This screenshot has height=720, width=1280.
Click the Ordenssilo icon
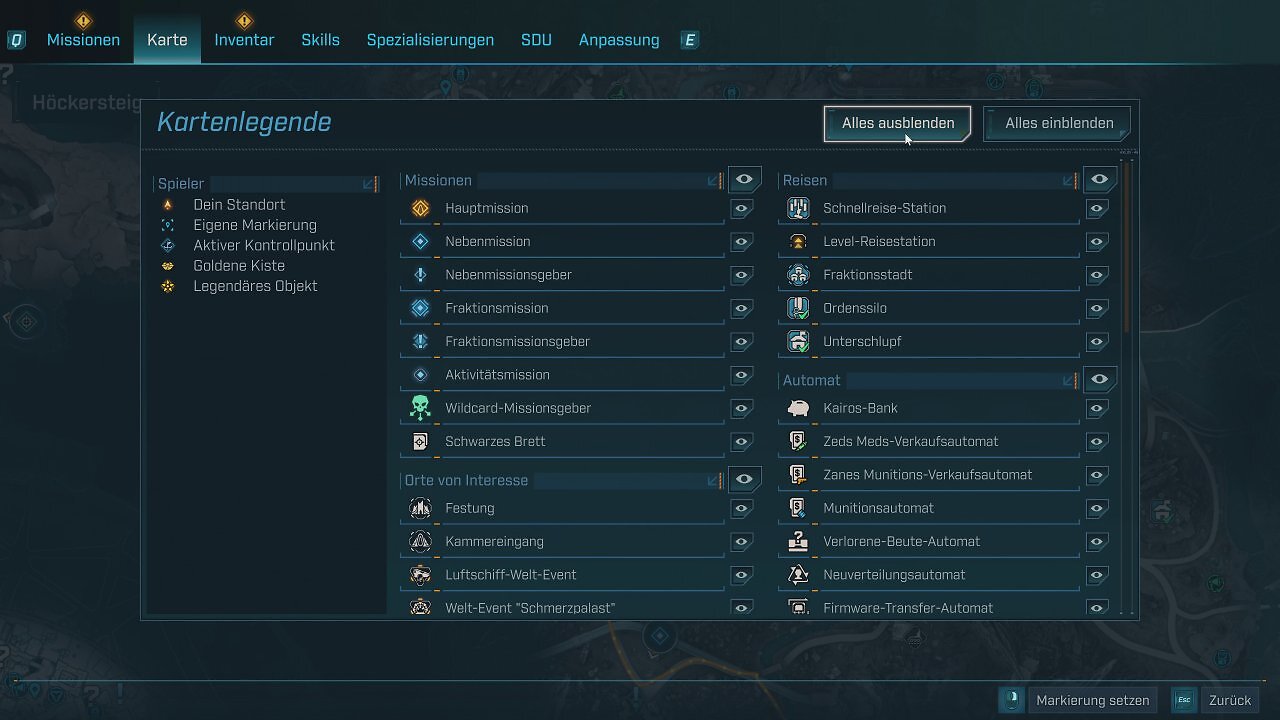point(798,308)
